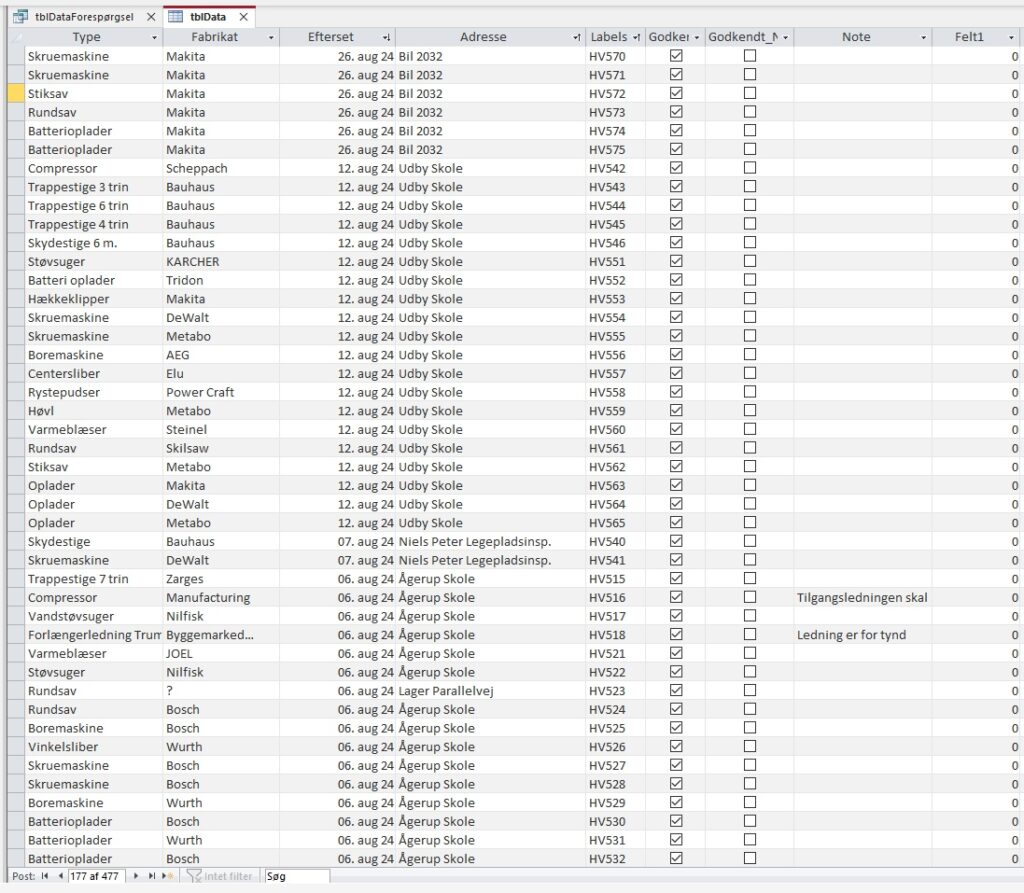1024x893 pixels.
Task: Click the 'Power Craft' fabrikat cell
Action: click(221, 392)
